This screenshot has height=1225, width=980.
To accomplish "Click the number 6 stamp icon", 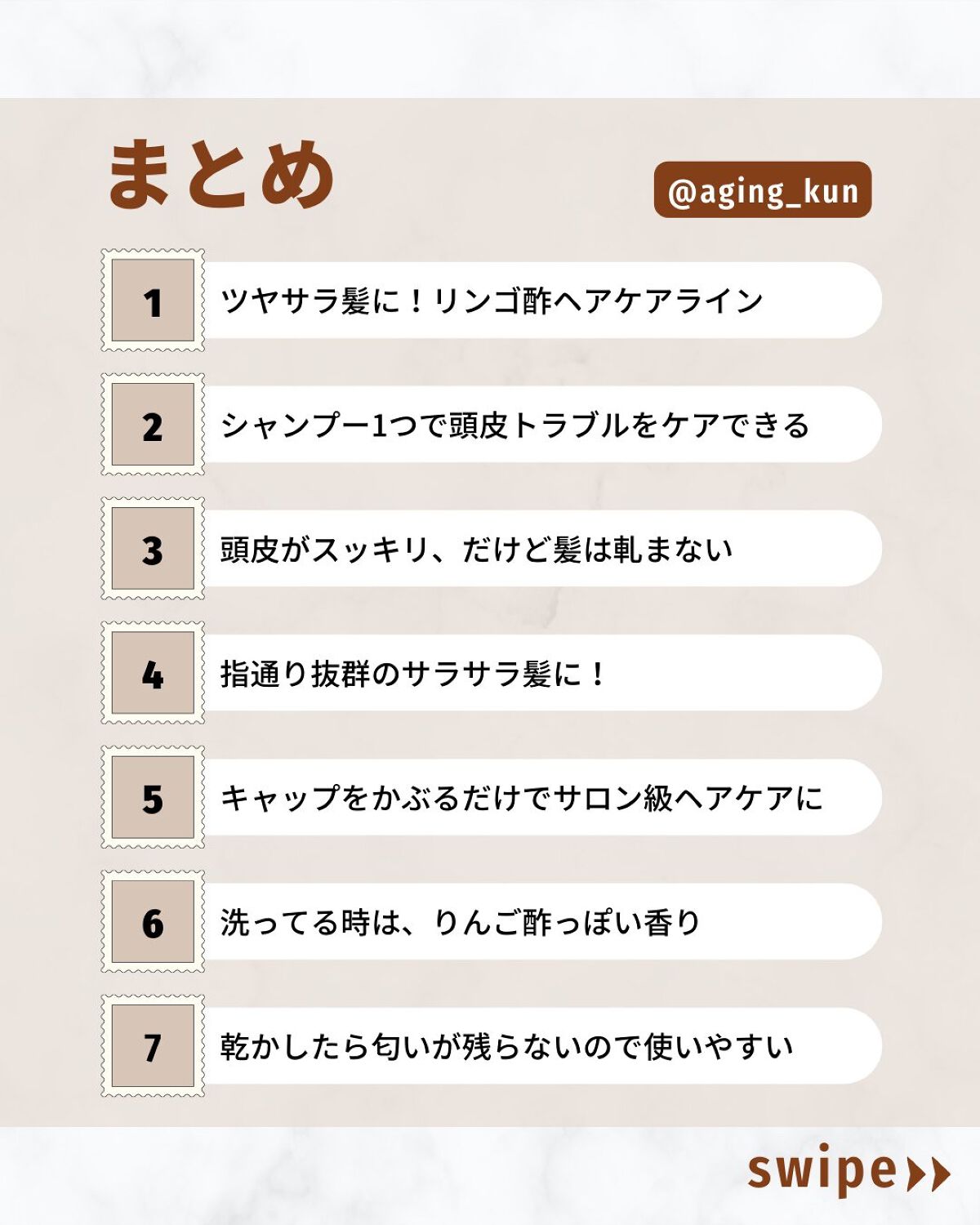I will coord(153,921).
